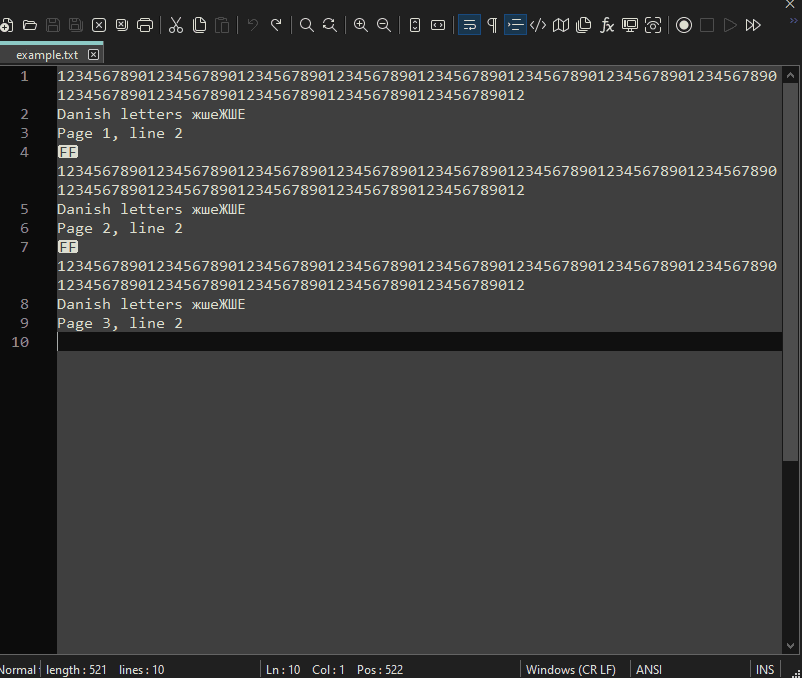
Task: Select the example.txt tab
Action: tap(45, 55)
